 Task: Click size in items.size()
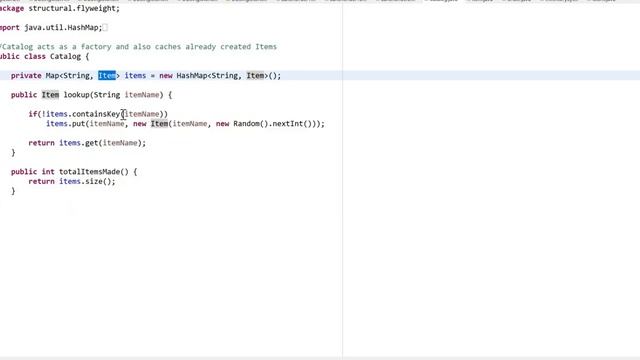[93, 181]
